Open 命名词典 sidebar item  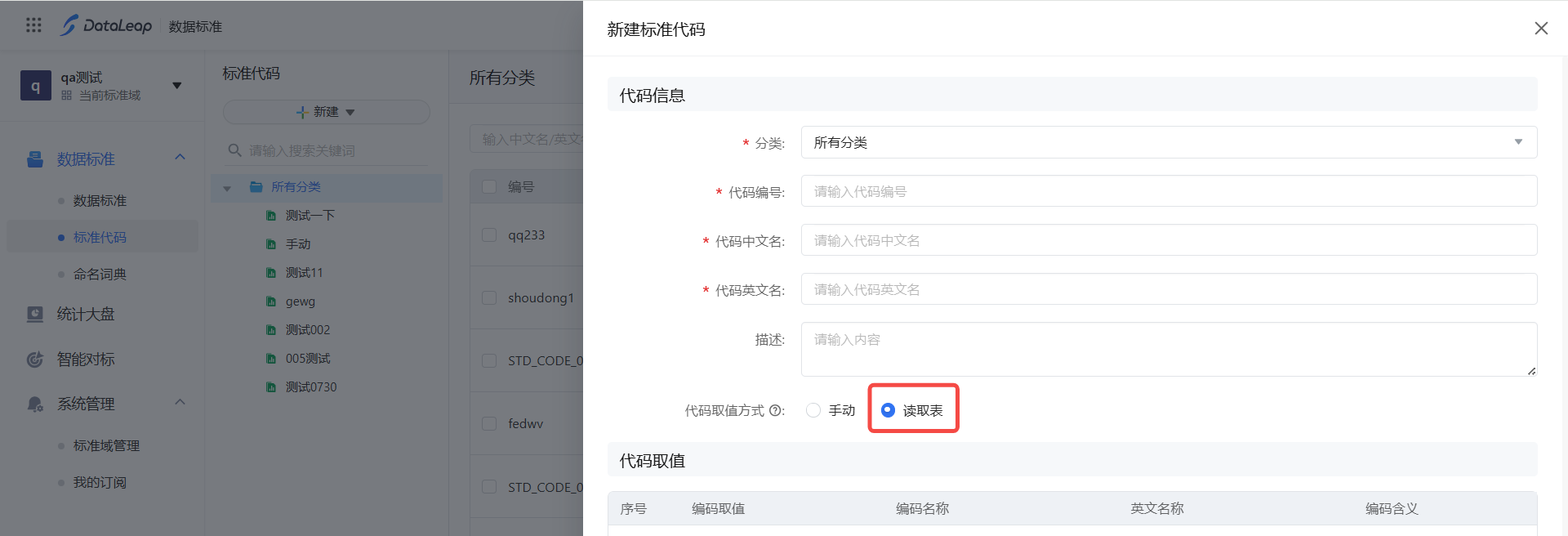tap(100, 275)
